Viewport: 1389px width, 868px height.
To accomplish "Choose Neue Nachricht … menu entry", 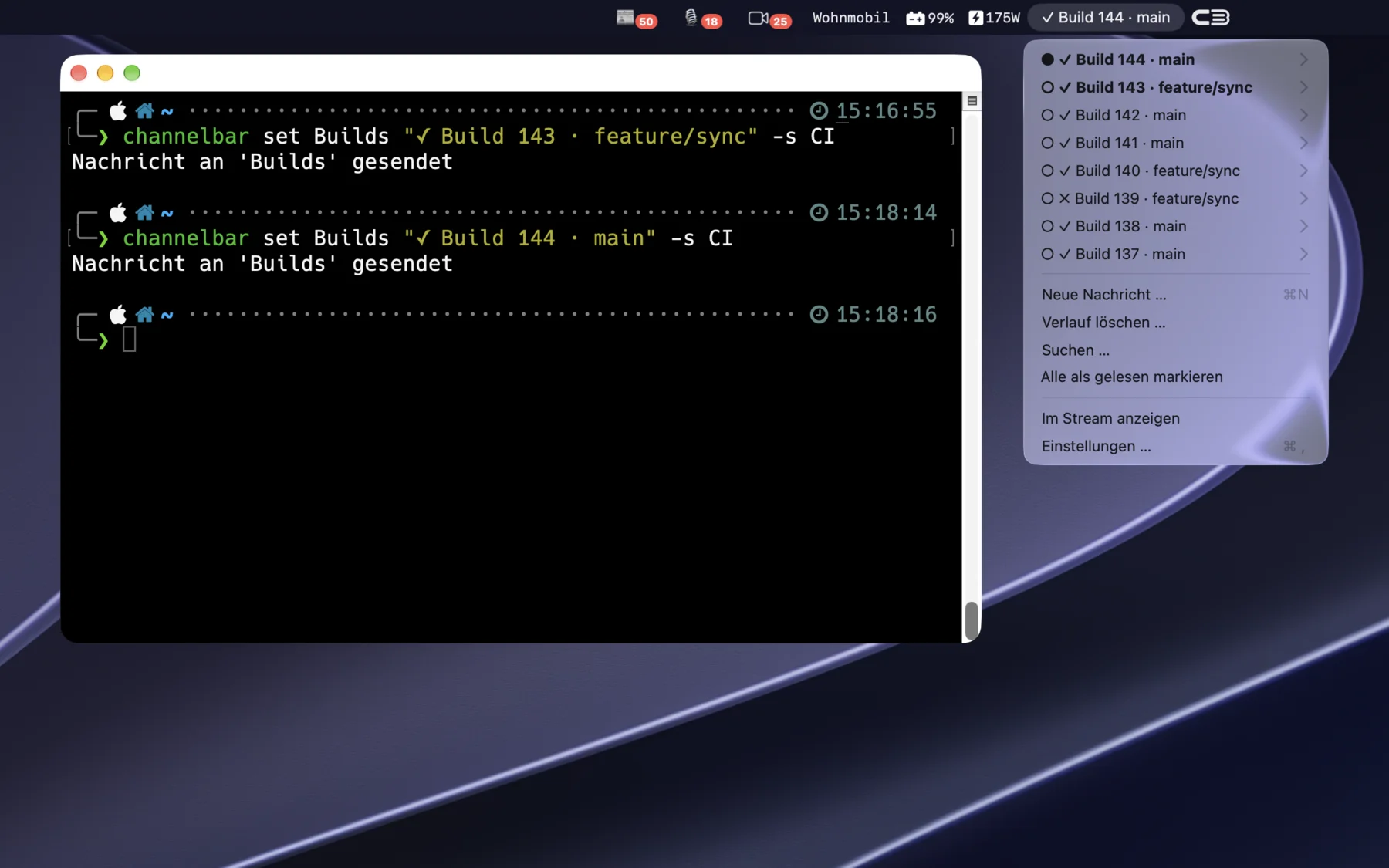I will pyautogui.click(x=1175, y=295).
